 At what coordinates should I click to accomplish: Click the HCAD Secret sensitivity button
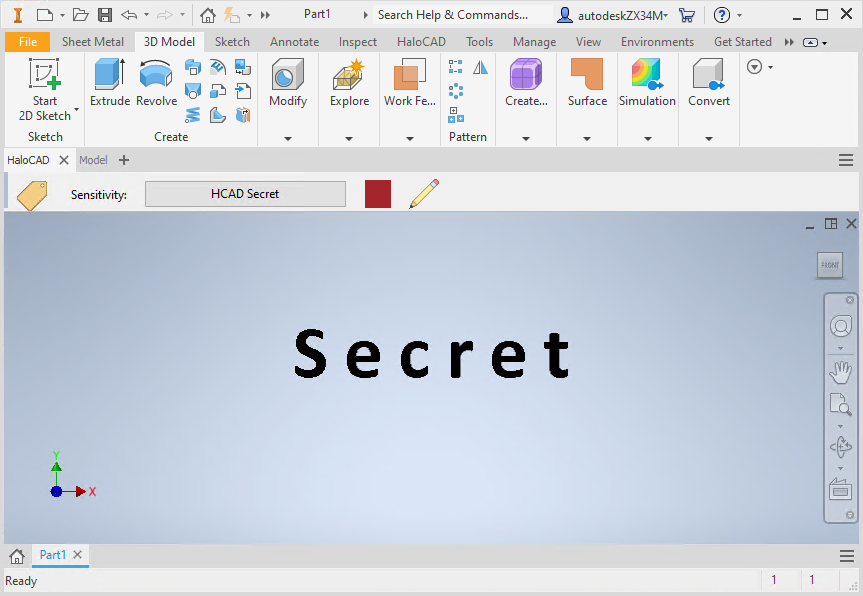click(245, 194)
